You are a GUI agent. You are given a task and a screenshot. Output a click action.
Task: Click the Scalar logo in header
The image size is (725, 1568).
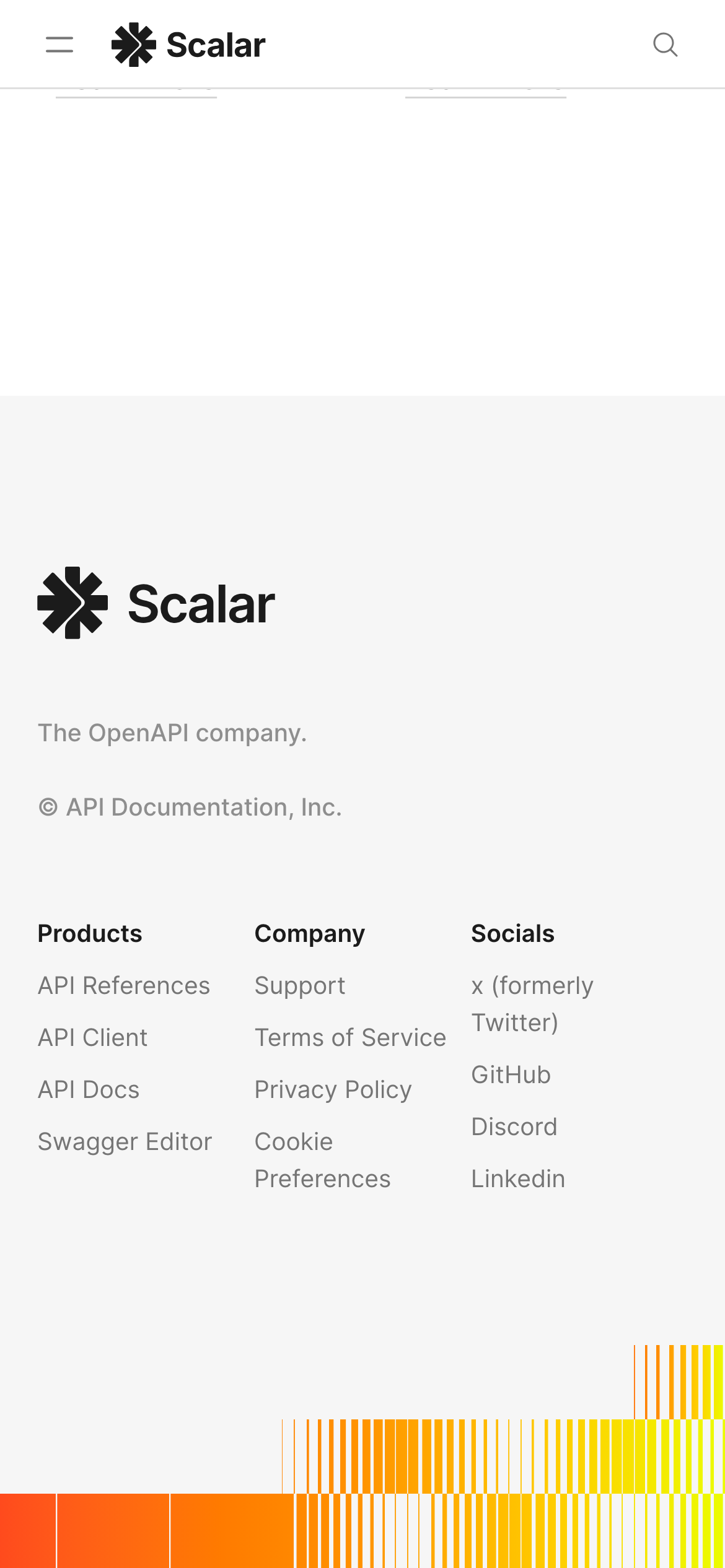pyautogui.click(x=188, y=45)
